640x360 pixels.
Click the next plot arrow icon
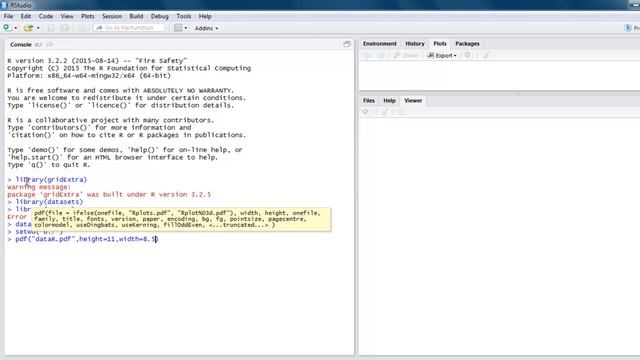pyautogui.click(x=381, y=56)
